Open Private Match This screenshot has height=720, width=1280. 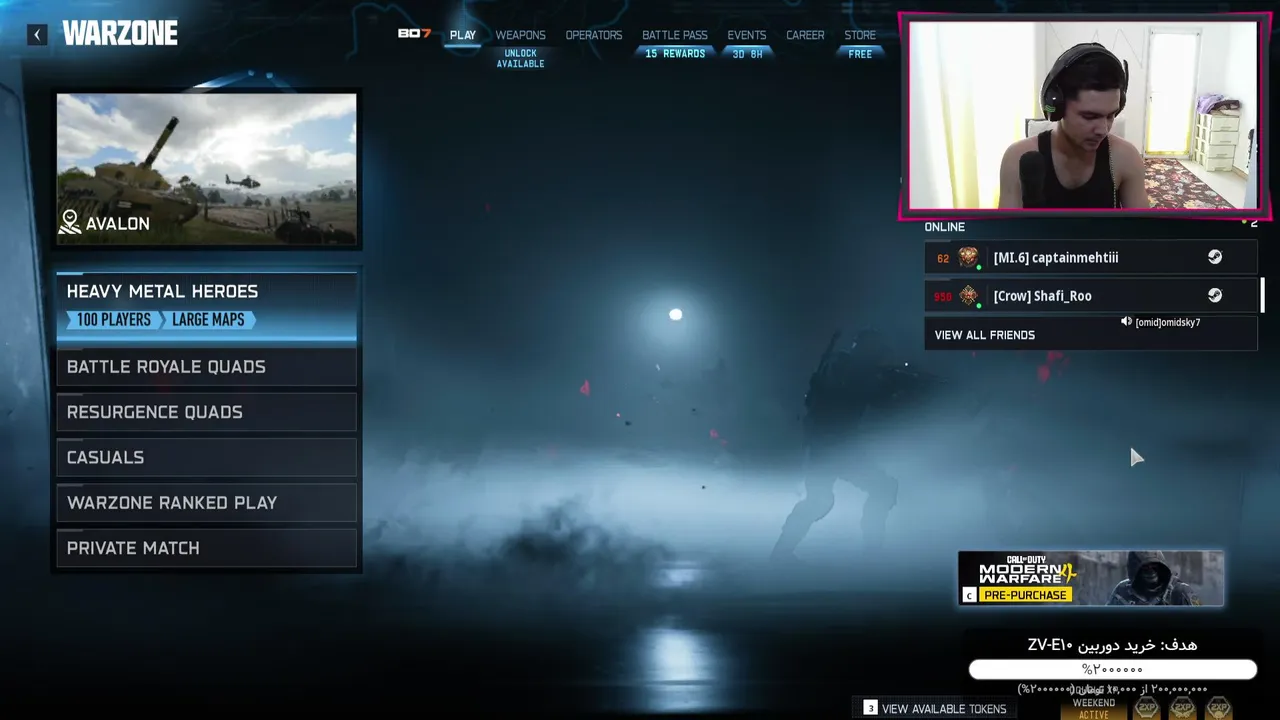pos(207,548)
